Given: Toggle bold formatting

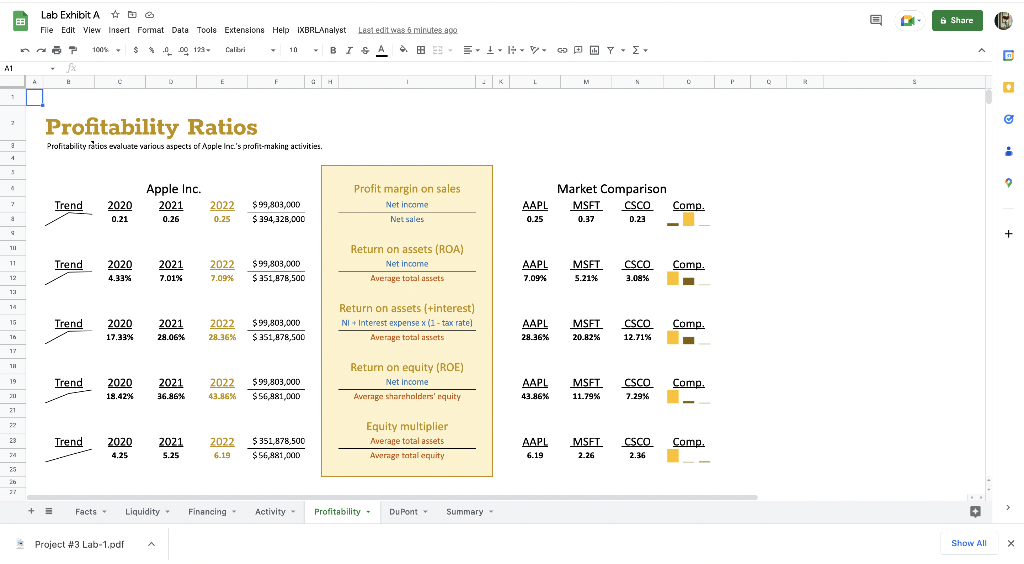Looking at the screenshot, I should coord(333,50).
